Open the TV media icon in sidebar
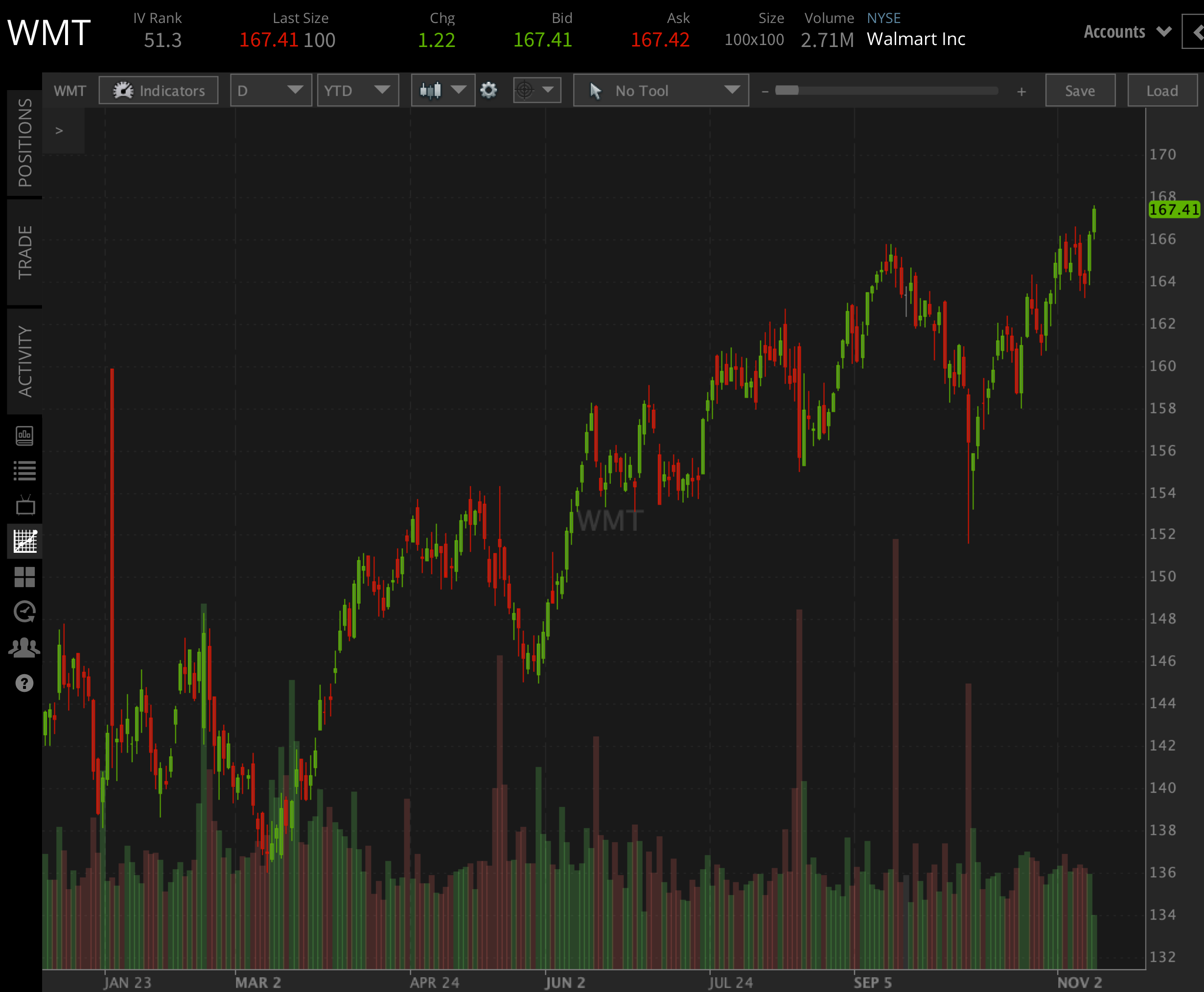1204x992 pixels. pyautogui.click(x=24, y=506)
